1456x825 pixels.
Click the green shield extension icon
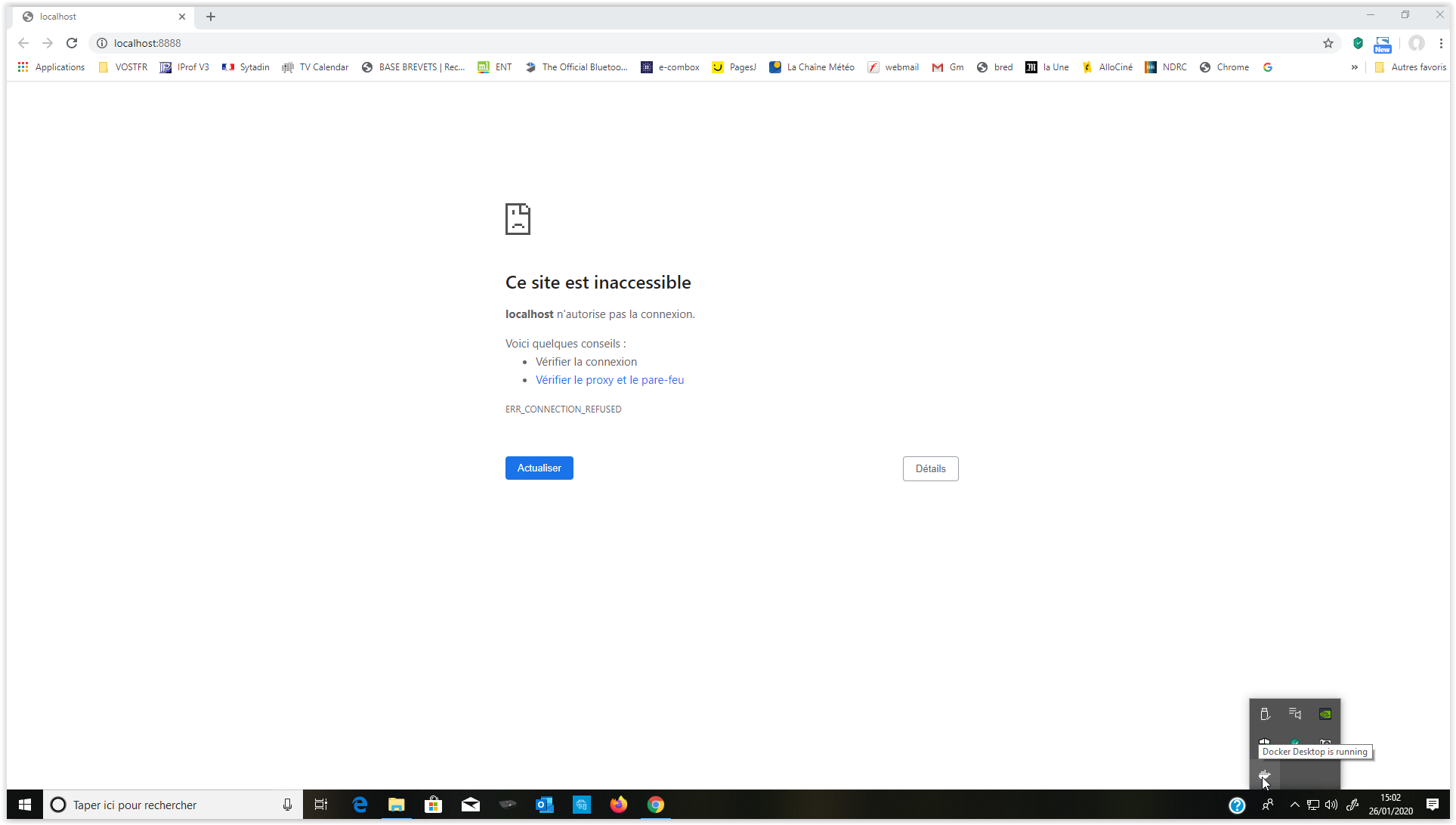(1358, 43)
